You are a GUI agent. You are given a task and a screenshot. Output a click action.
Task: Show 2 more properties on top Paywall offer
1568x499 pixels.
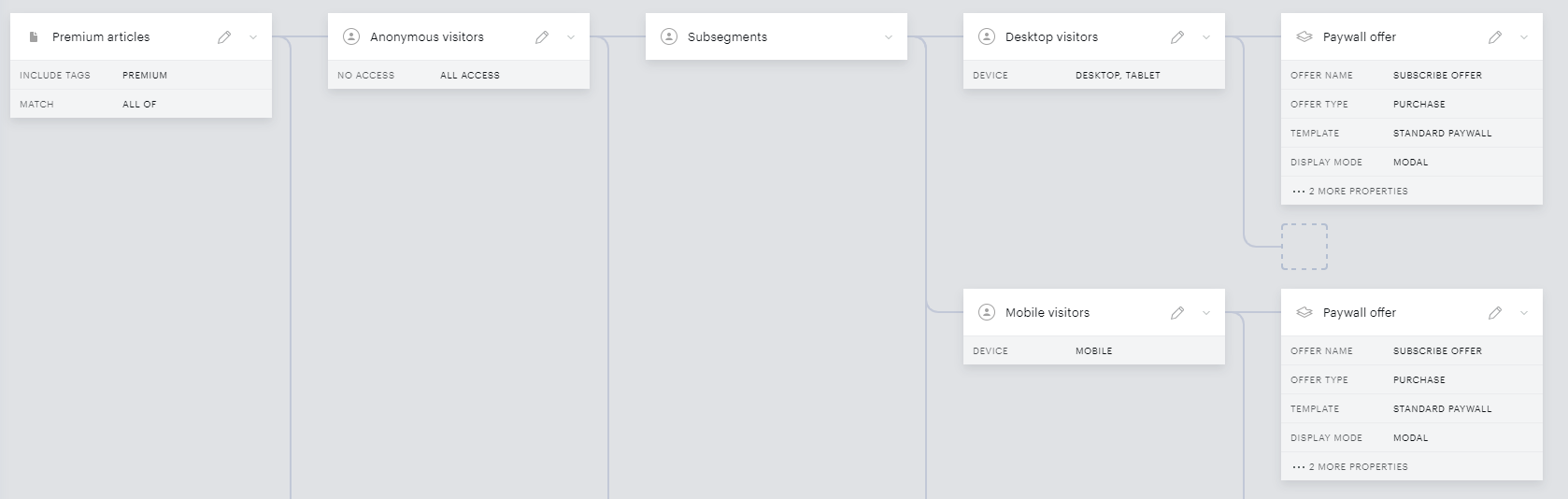(x=1350, y=191)
